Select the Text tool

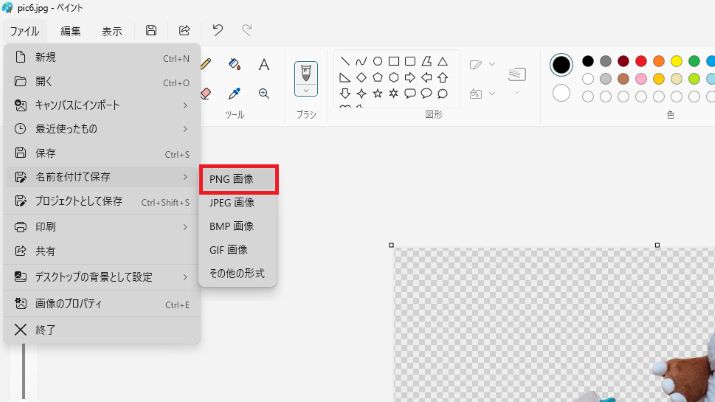click(264, 64)
